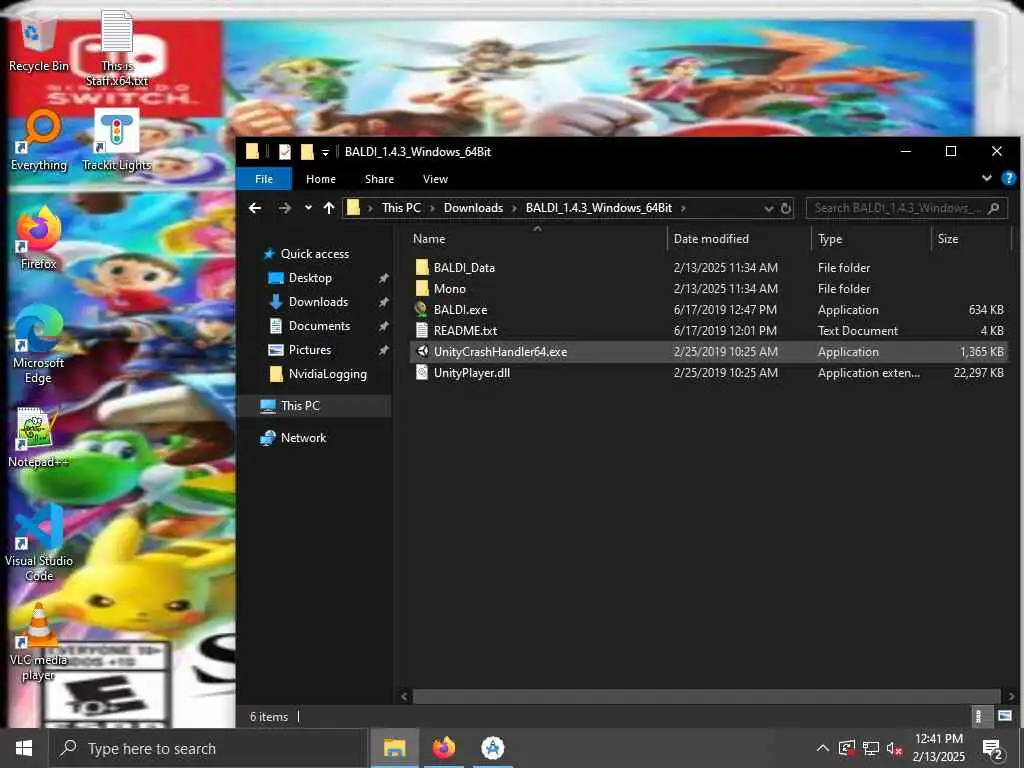The height and width of the screenshot is (768, 1024).
Task: Select Quick access in the navigation pane
Action: click(314, 253)
